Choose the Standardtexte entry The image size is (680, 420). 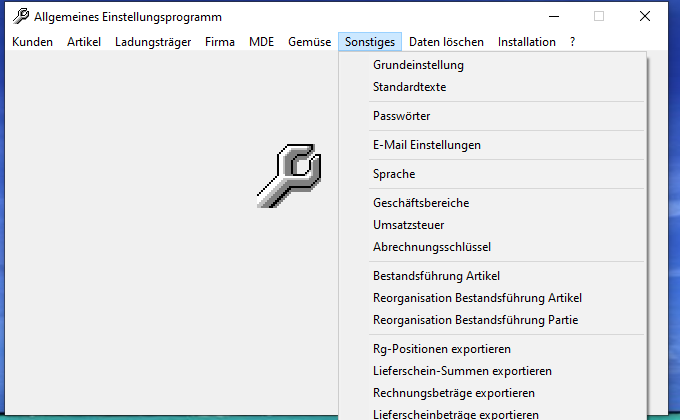click(493, 87)
